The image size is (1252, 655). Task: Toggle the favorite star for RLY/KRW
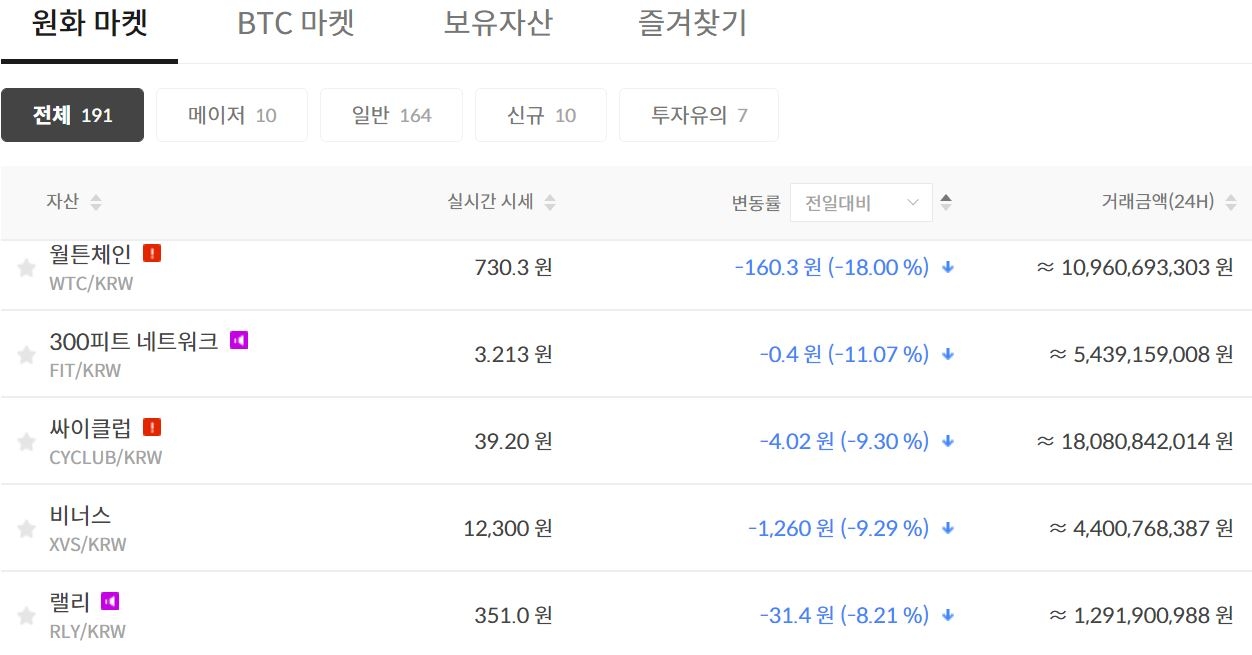[26, 616]
